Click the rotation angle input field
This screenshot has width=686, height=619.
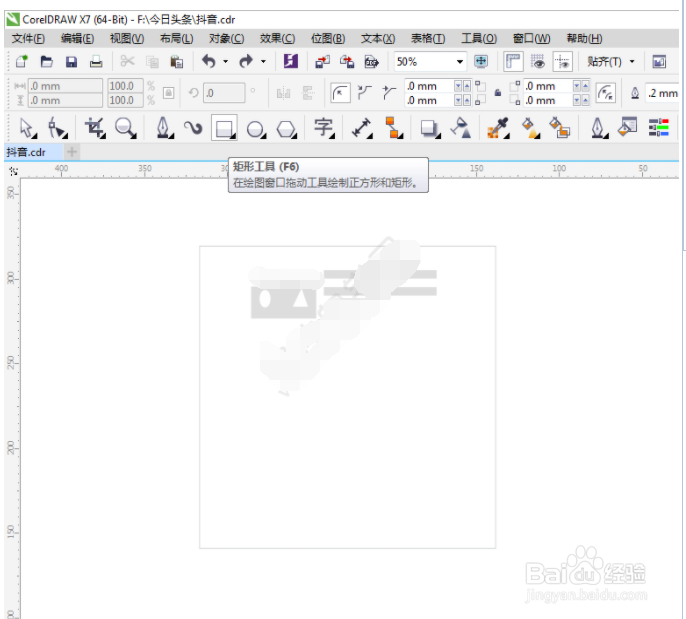[224, 93]
